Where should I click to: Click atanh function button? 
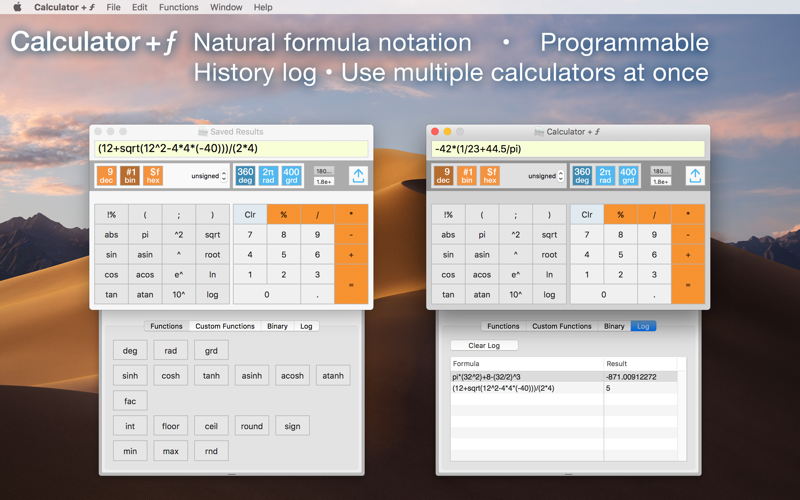(333, 376)
